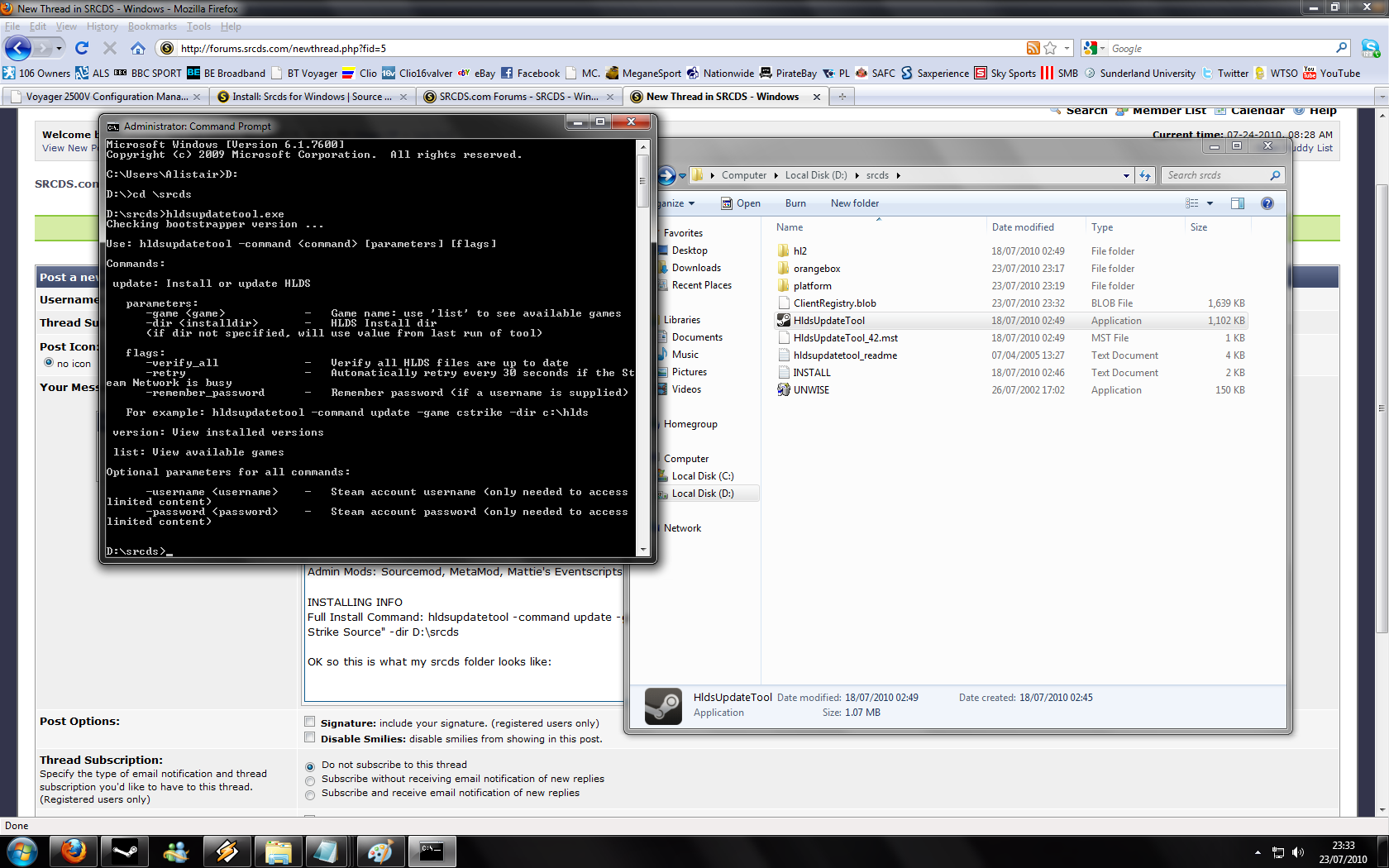Click the stop loading X icon
The width and height of the screenshot is (1389, 868).
click(110, 48)
